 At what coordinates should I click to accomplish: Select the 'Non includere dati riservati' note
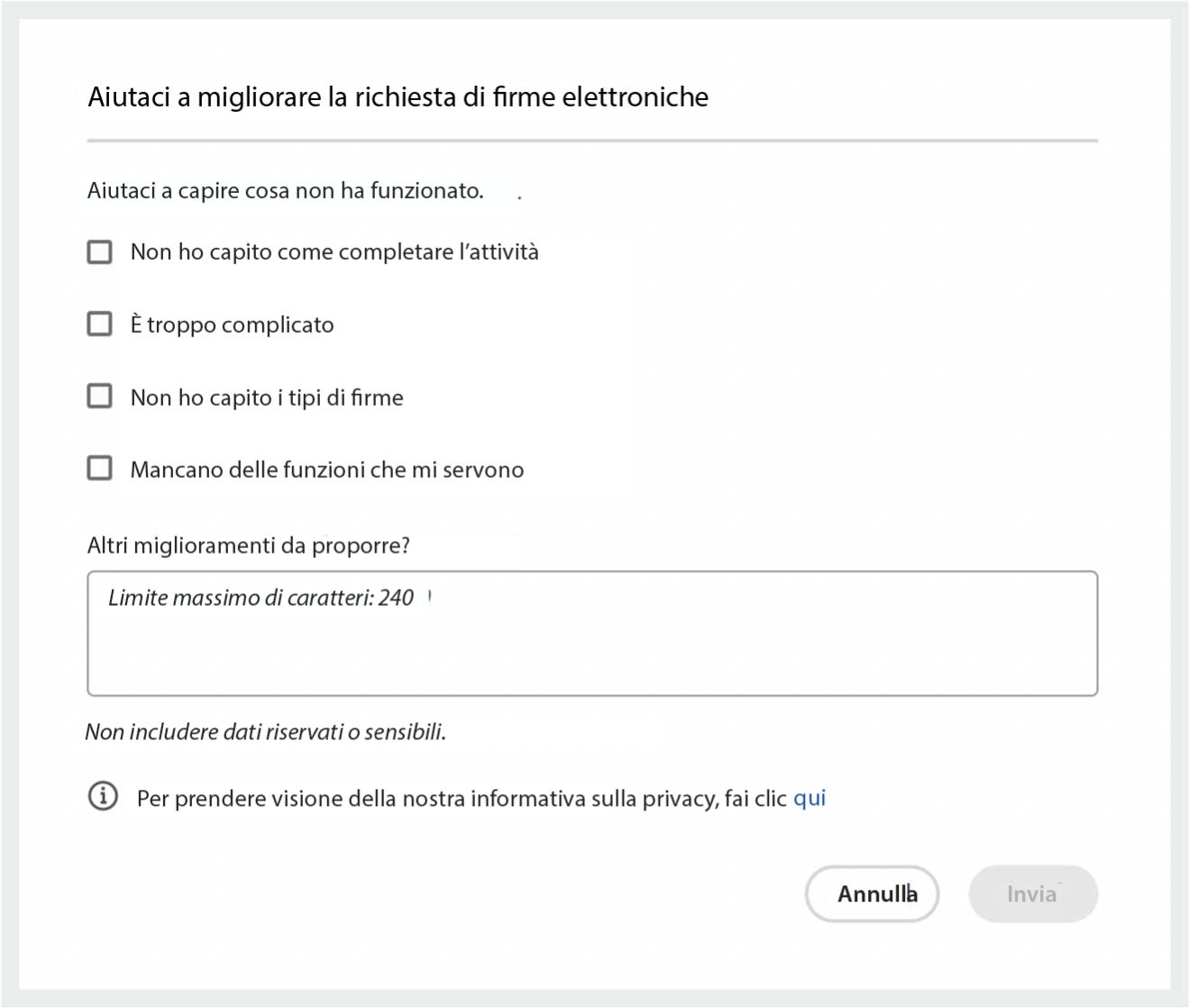[268, 731]
